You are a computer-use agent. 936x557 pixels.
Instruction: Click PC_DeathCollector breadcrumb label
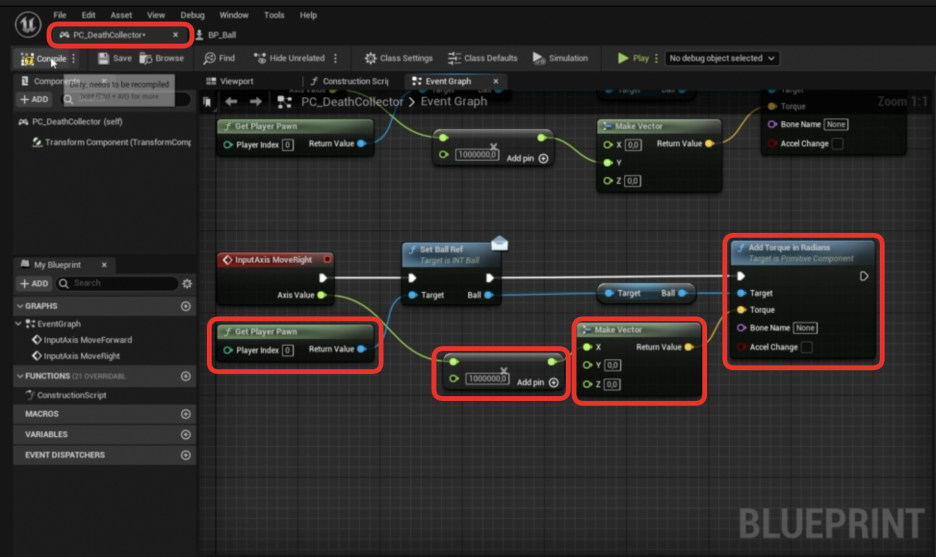point(352,102)
